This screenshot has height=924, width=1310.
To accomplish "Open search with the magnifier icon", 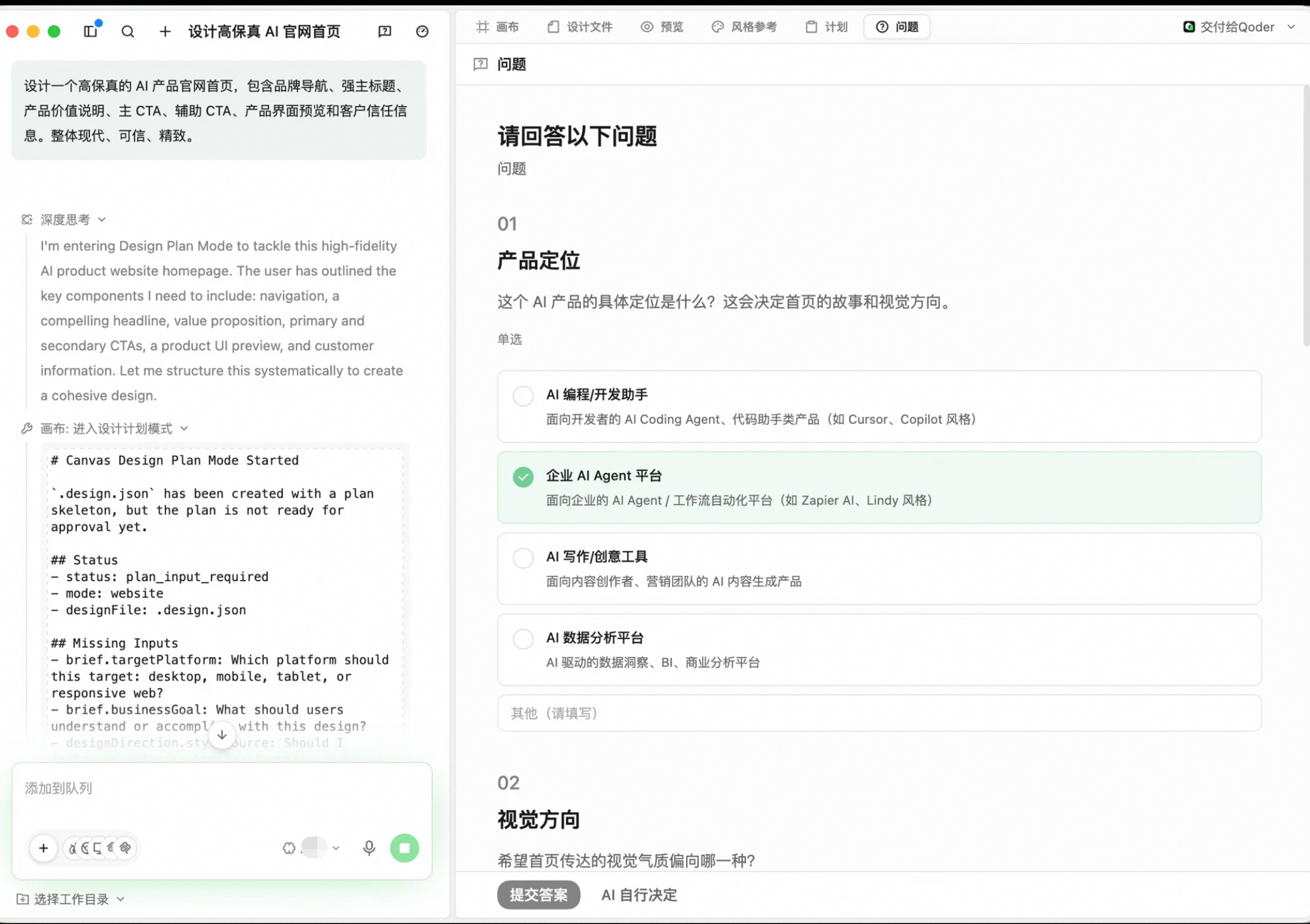I will pos(128,31).
